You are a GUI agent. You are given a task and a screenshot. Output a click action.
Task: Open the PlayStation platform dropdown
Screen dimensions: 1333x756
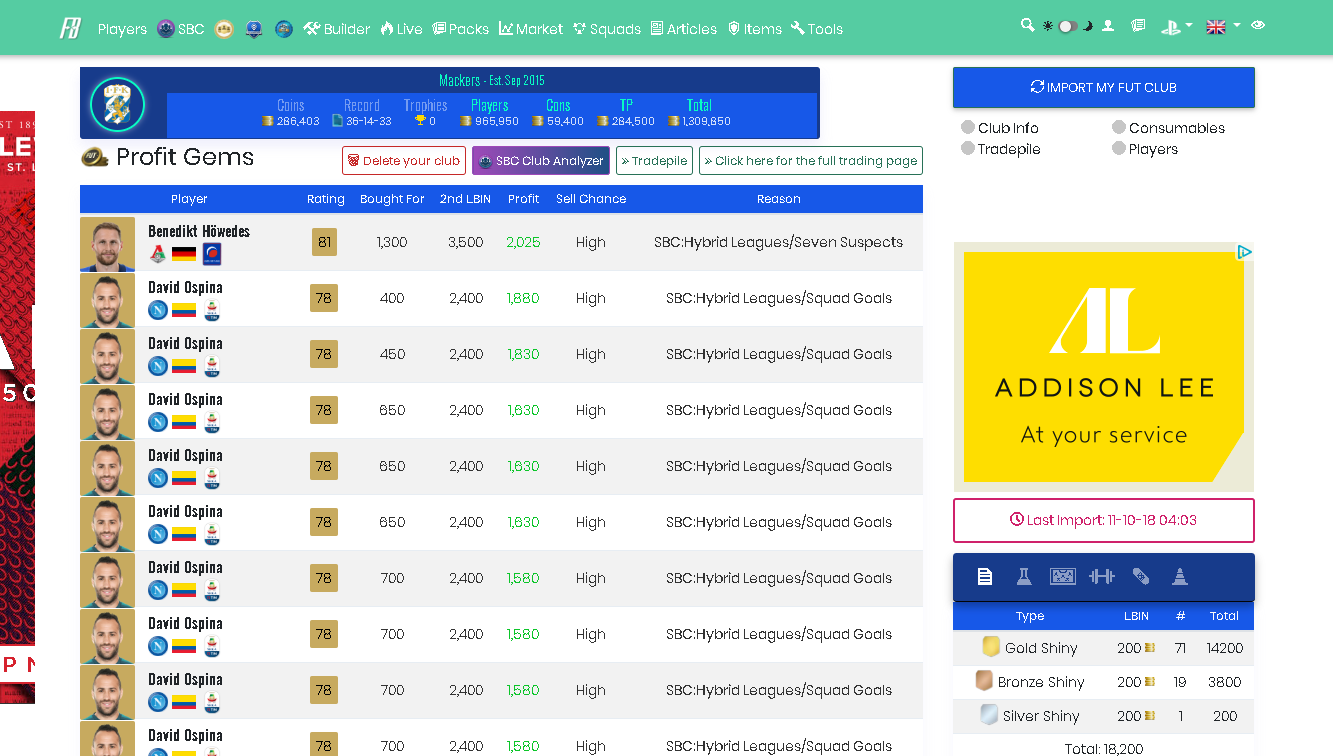coord(1176,27)
